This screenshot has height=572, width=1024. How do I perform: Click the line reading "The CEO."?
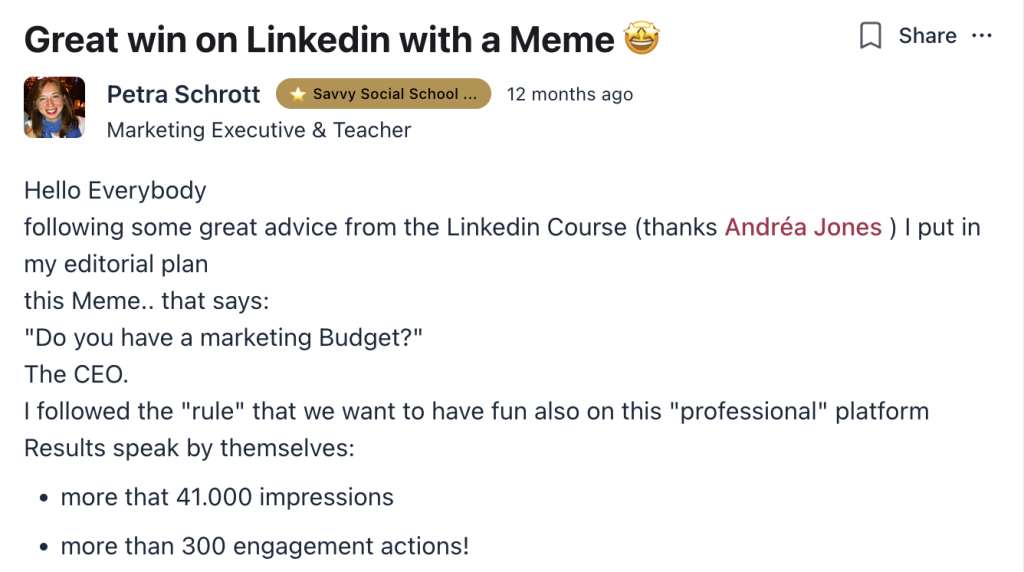pyautogui.click(x=77, y=375)
